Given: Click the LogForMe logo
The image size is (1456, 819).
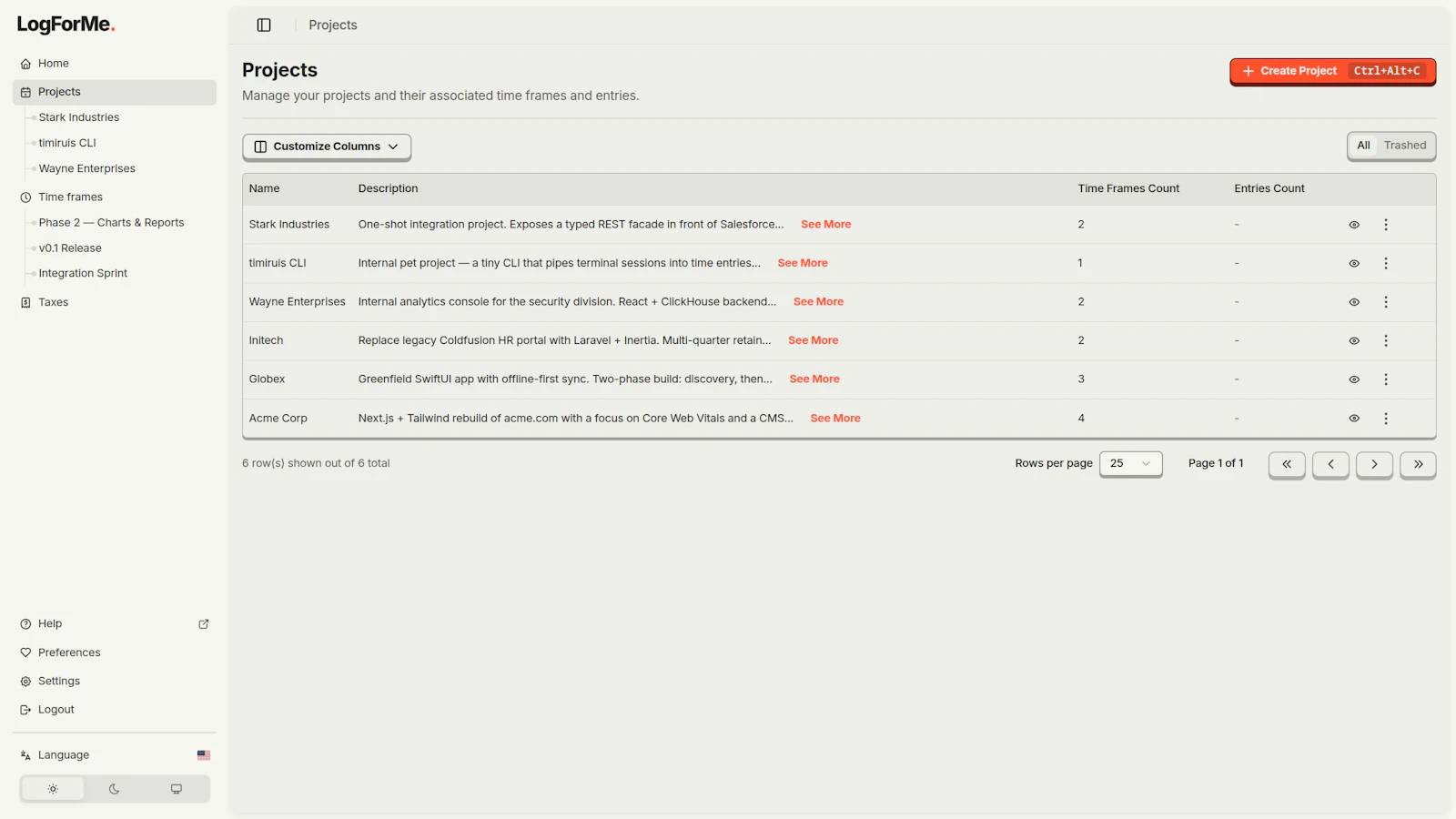Looking at the screenshot, I should tap(66, 25).
